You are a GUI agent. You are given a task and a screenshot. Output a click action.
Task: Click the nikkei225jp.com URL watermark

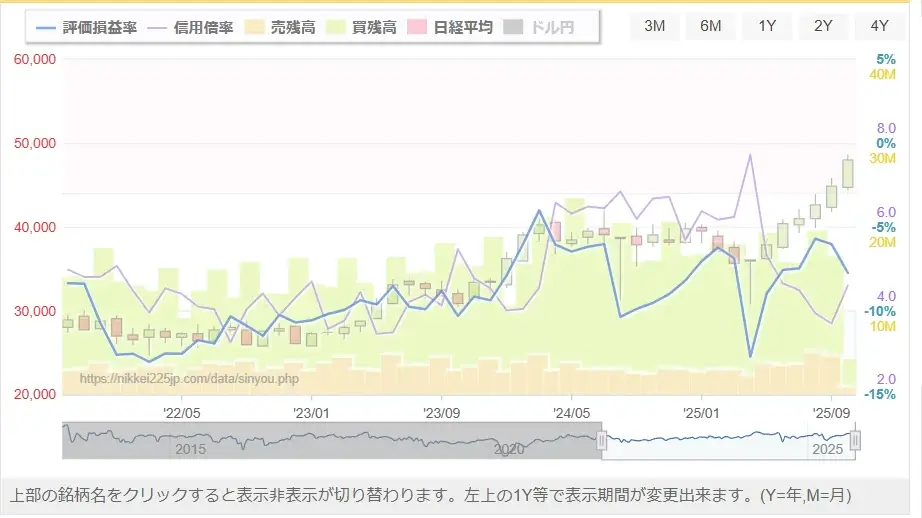189,378
